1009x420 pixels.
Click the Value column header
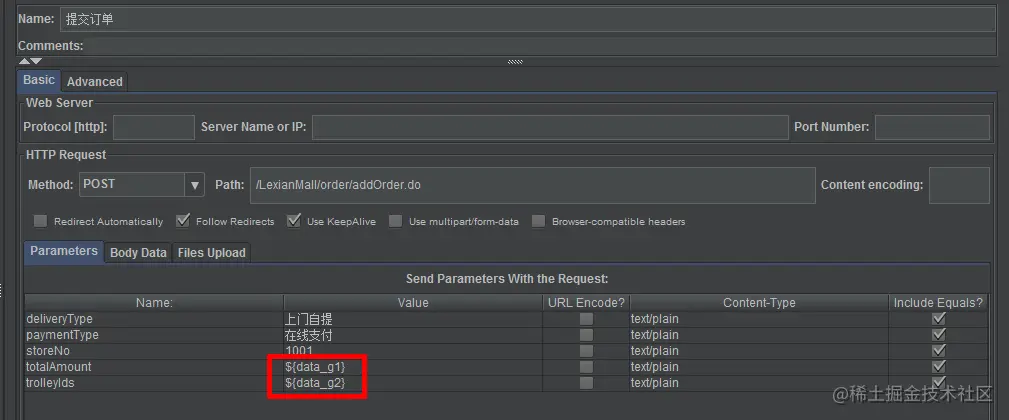click(x=413, y=303)
